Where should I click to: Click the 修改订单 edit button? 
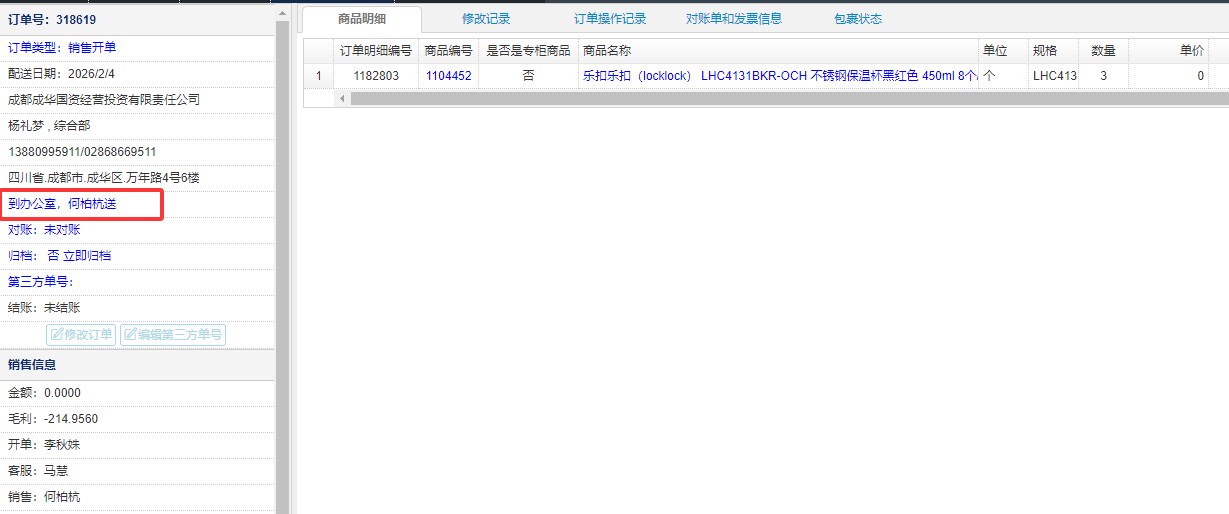click(81, 334)
